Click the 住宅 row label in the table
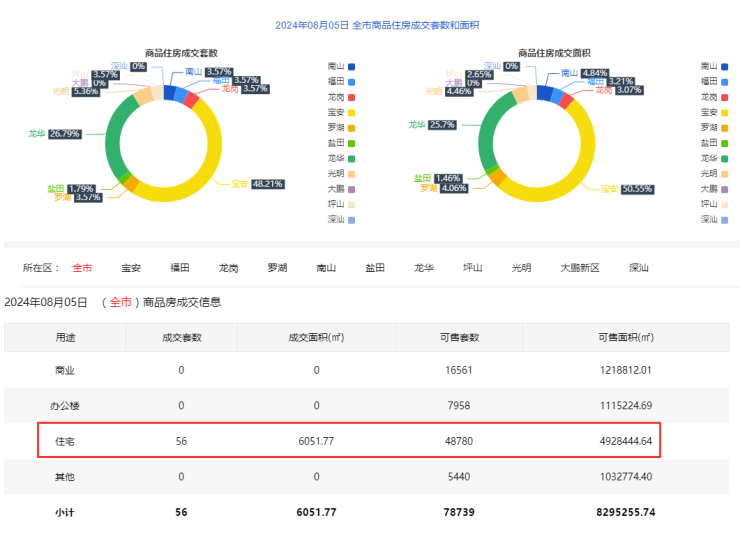The image size is (740, 534). tap(65, 440)
